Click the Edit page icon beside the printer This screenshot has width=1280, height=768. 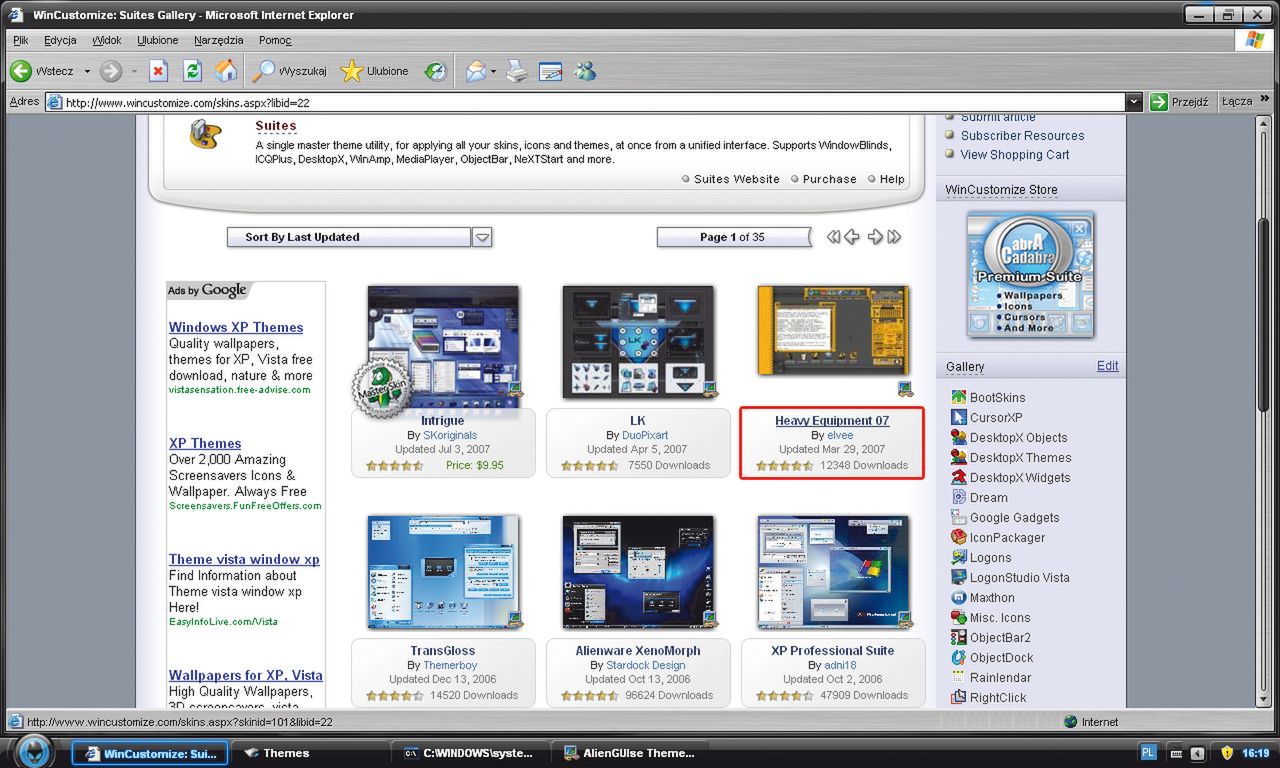550,71
